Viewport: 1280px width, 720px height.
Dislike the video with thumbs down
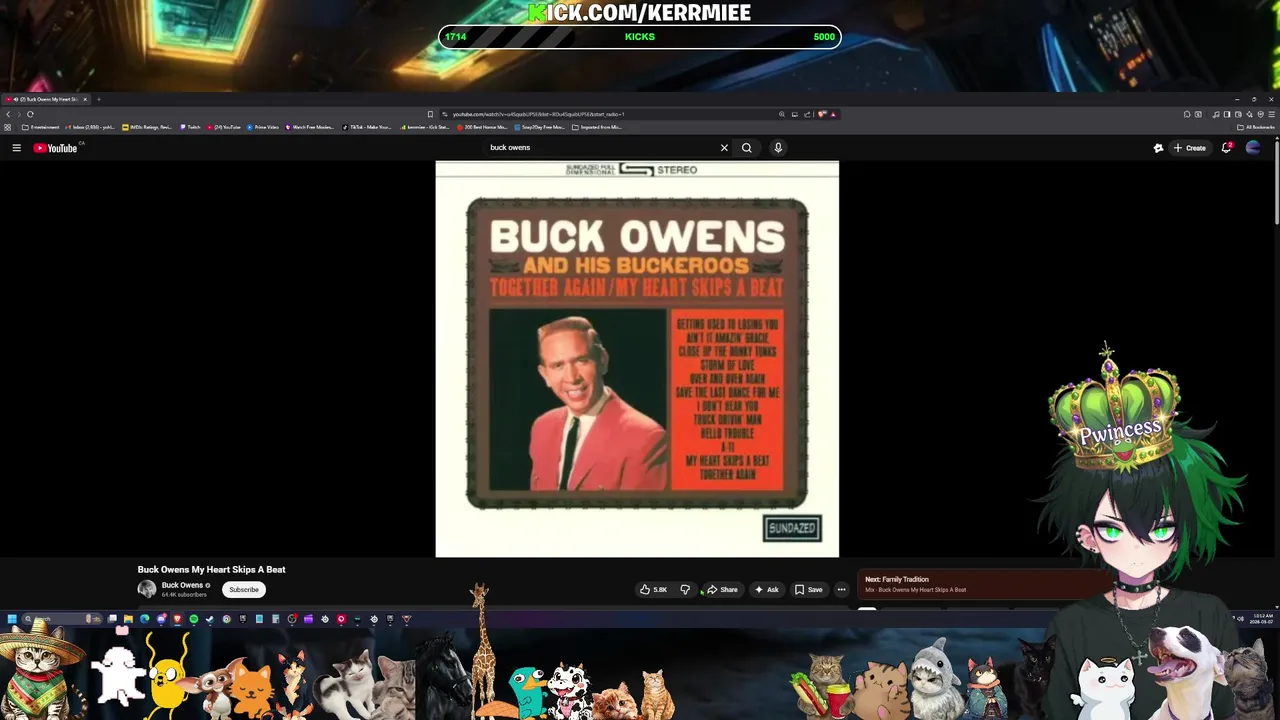685,590
